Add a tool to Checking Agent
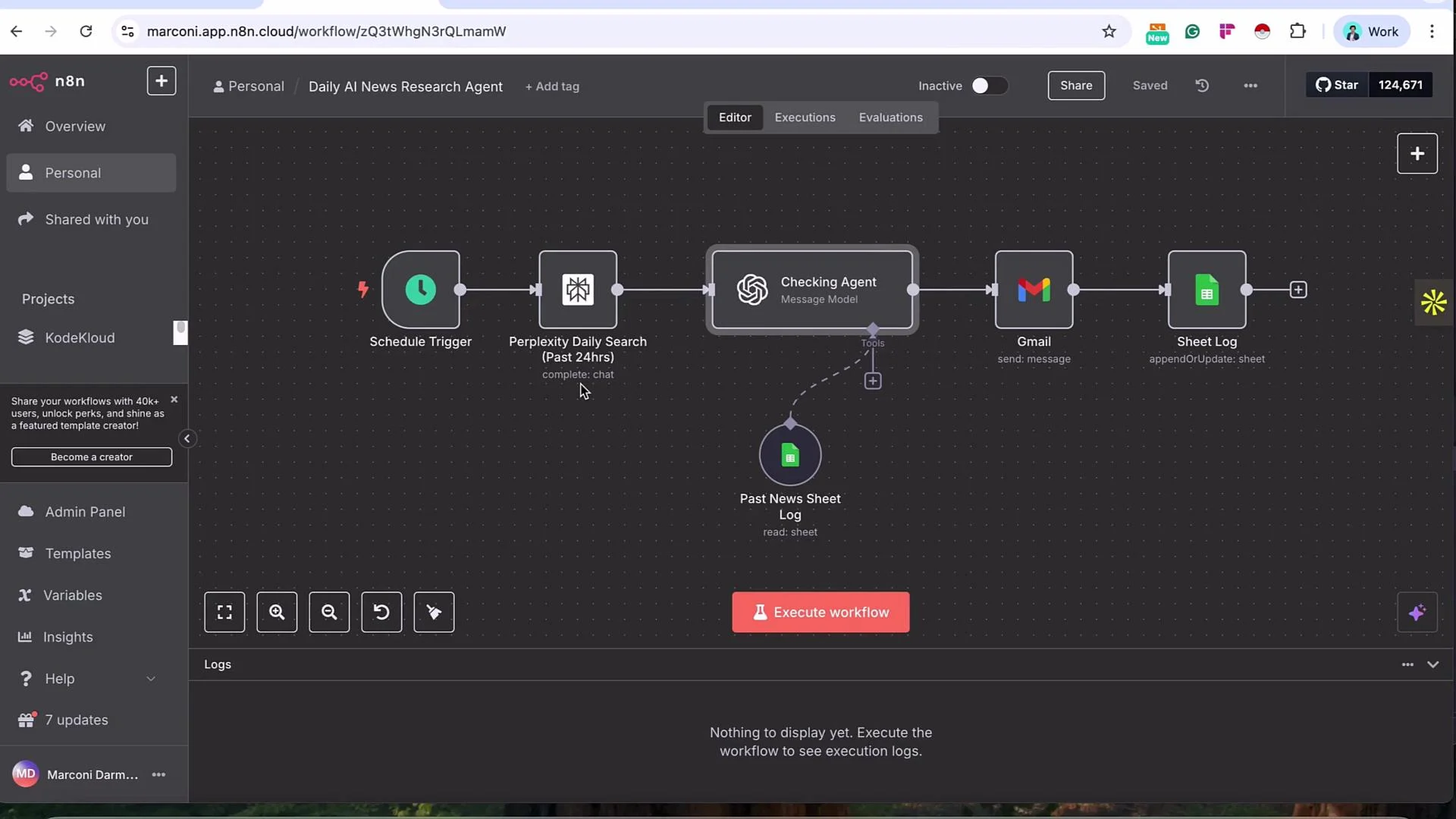Viewport: 1456px width, 819px height. (873, 381)
